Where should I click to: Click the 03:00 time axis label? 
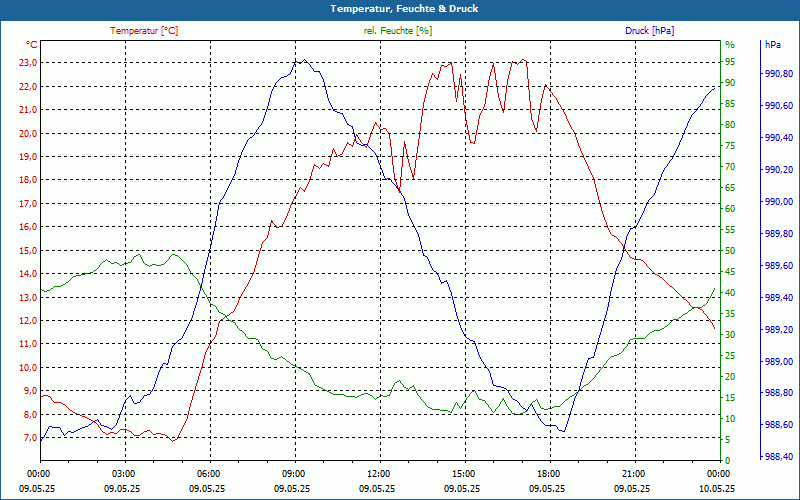click(125, 473)
